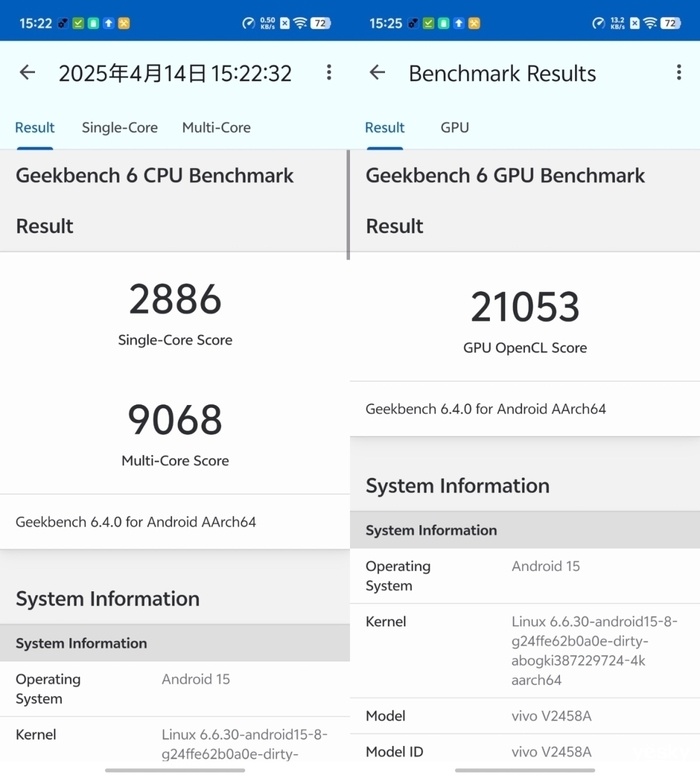Open the GPU tab
Viewport: 700px width, 778px height.
point(454,128)
